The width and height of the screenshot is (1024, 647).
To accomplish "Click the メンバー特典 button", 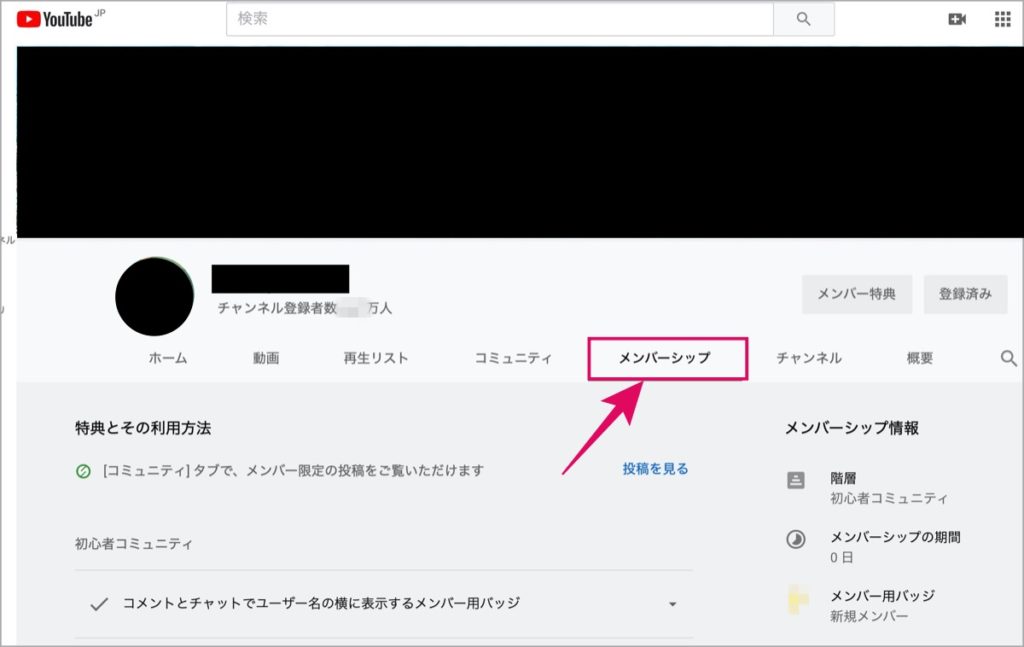I will pos(856,294).
